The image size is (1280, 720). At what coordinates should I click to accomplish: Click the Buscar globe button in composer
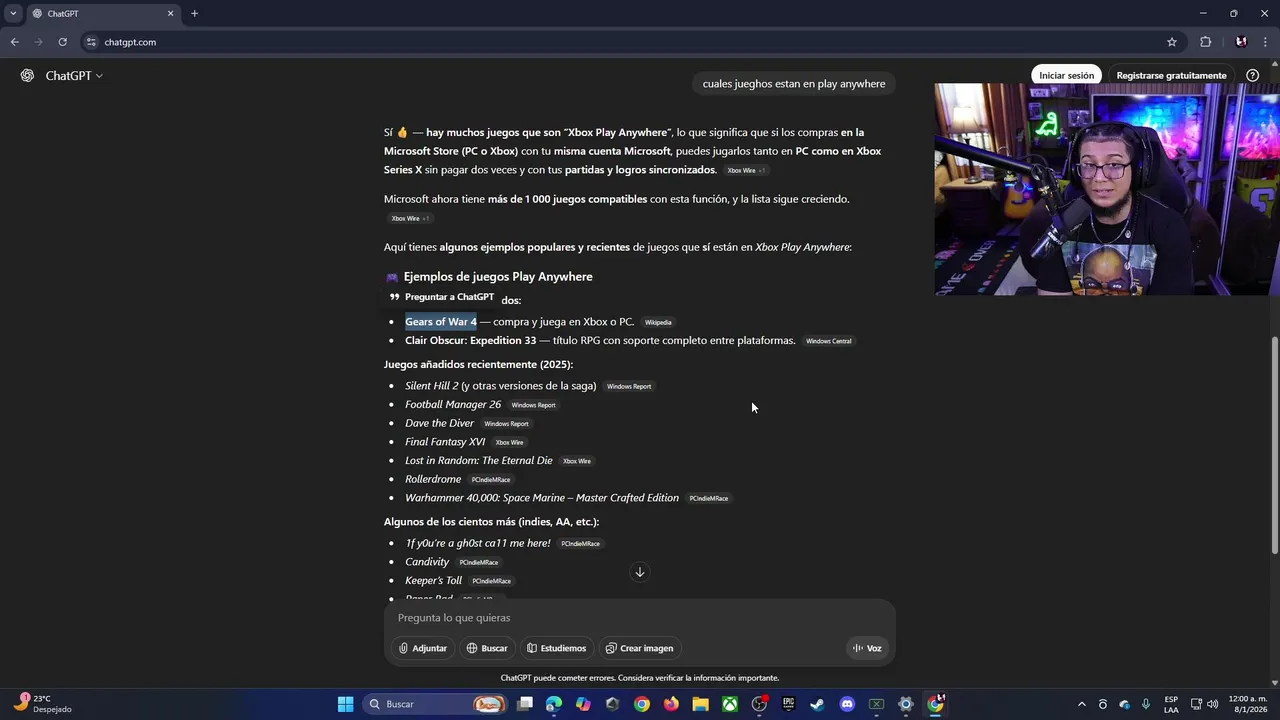(x=487, y=648)
